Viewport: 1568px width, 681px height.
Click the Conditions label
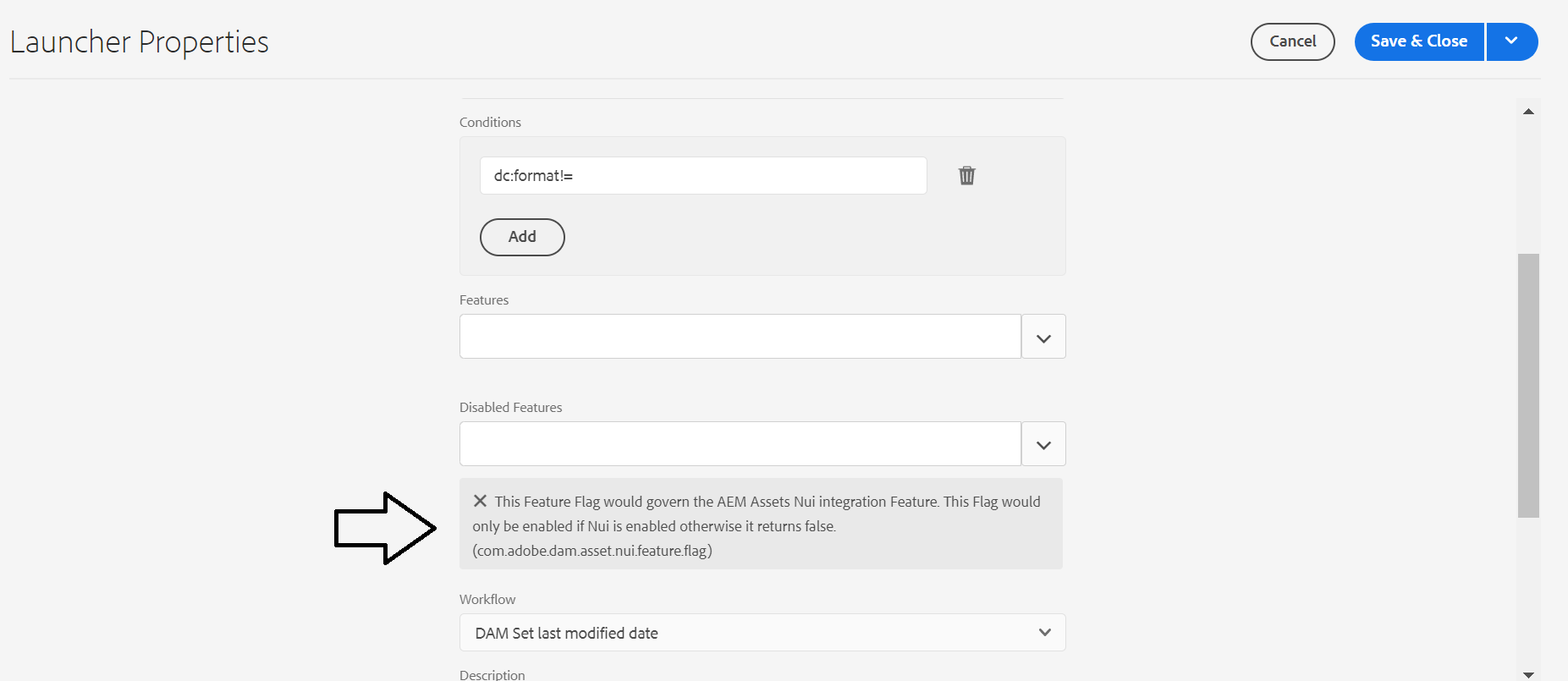point(490,123)
